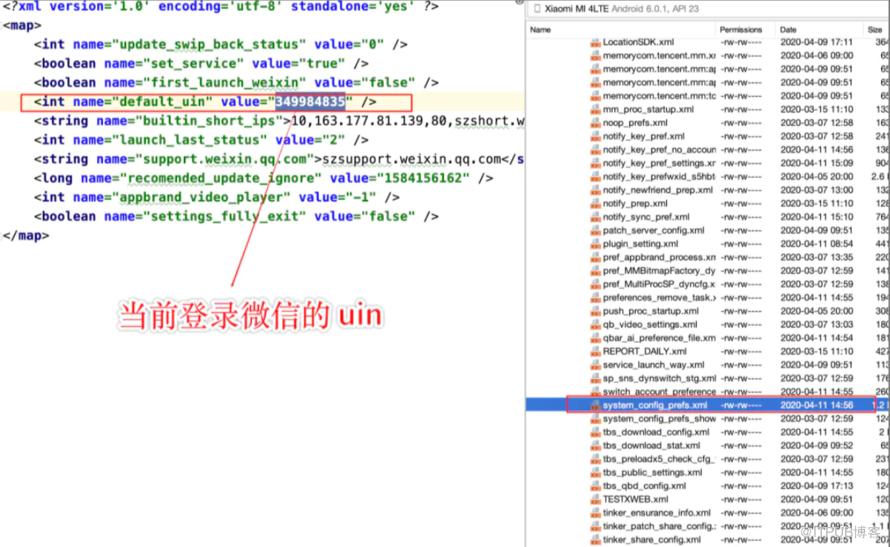890x547 pixels.
Task: Click the file icon beside tbs_download_stat.xml
Action: click(595, 445)
